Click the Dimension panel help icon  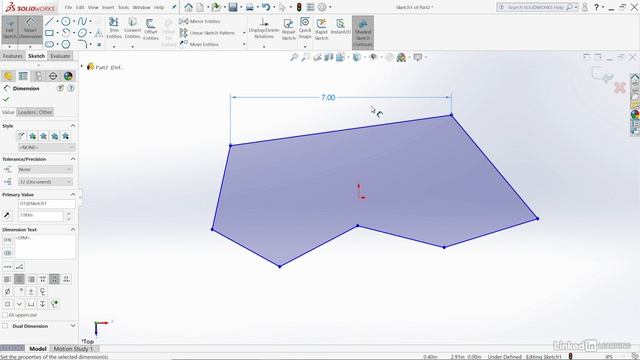click(x=71, y=88)
